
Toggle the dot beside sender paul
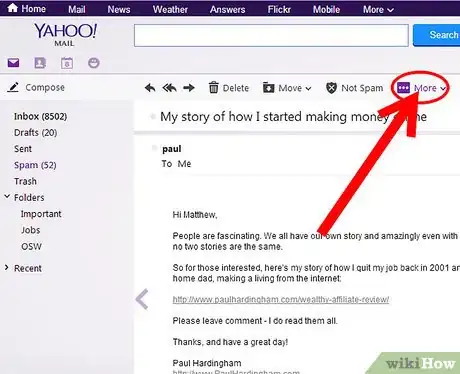point(154,148)
